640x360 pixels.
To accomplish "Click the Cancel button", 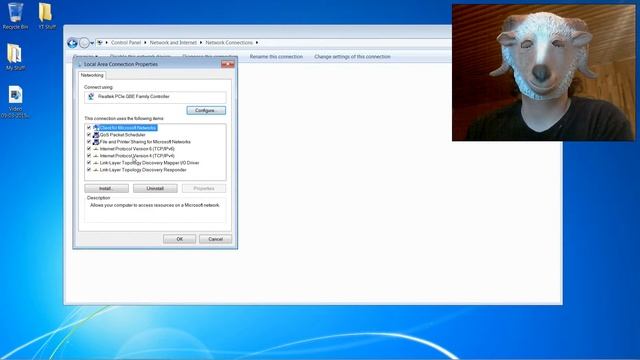I will (216, 239).
